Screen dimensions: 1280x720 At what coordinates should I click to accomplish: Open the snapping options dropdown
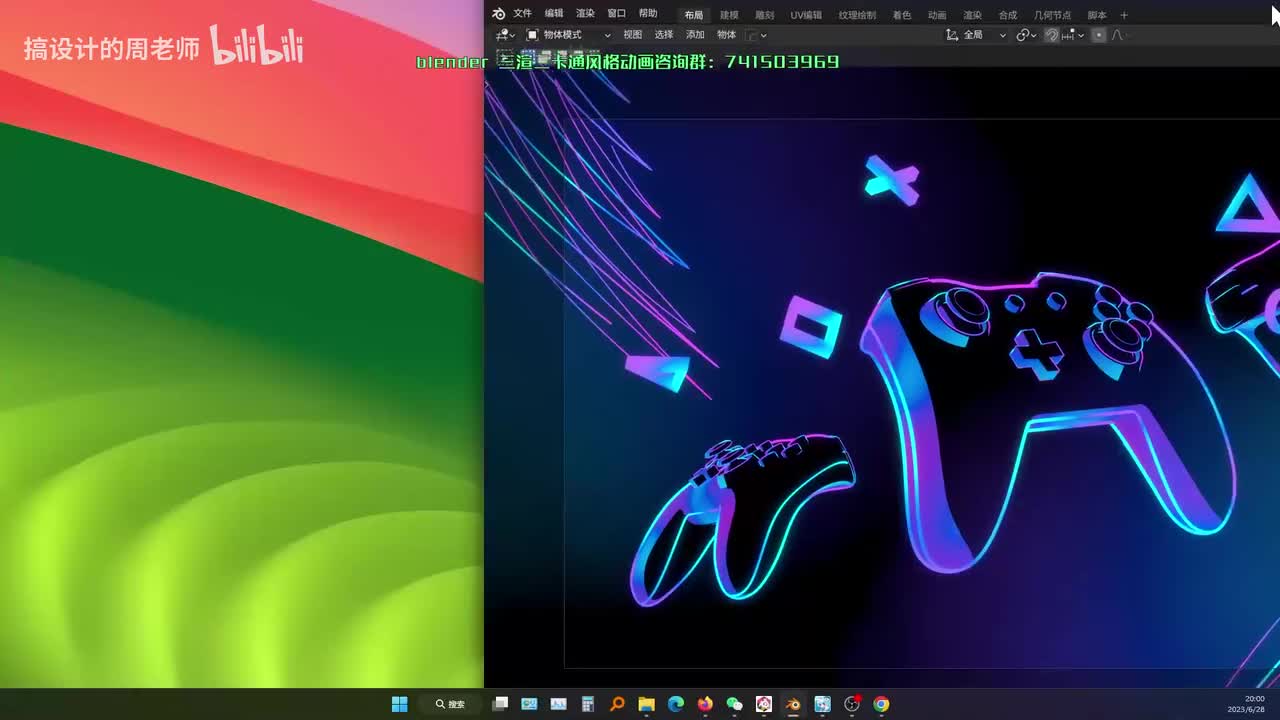[1073, 35]
